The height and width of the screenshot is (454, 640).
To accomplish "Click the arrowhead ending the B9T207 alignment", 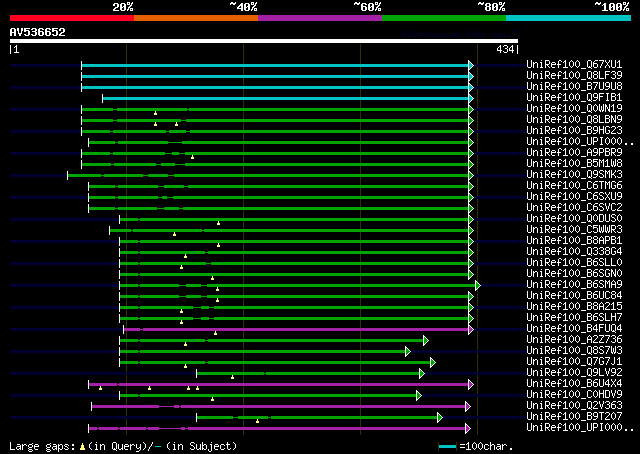I will (440, 418).
